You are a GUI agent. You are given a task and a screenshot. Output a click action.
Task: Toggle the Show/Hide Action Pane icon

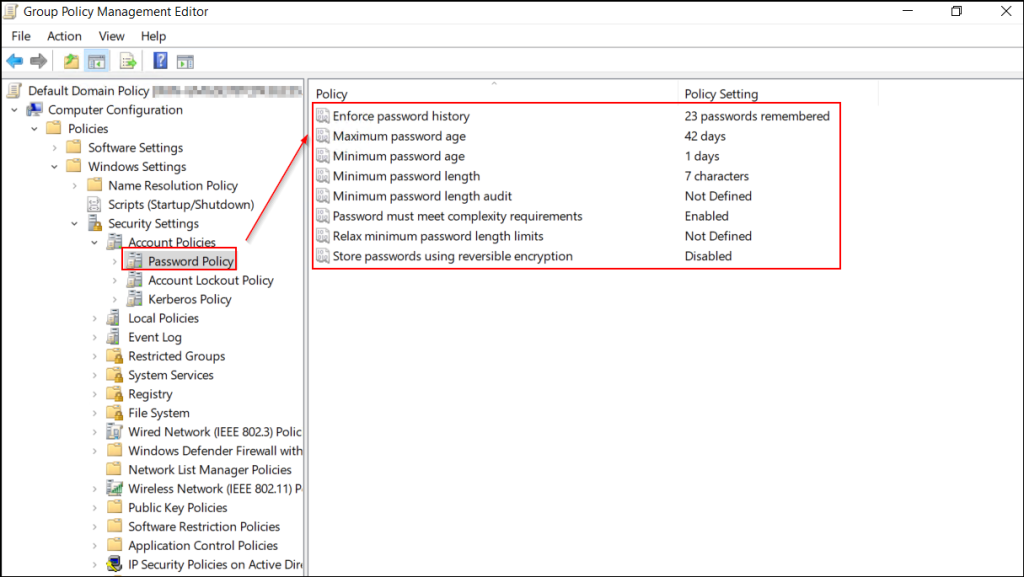pyautogui.click(x=184, y=60)
